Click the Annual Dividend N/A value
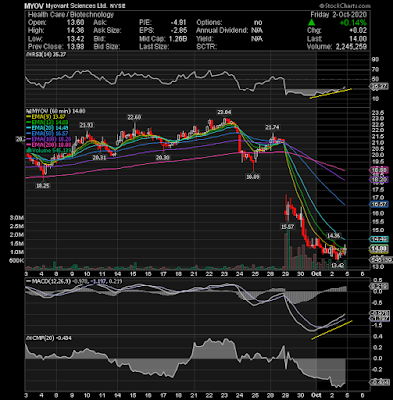Screen dimensions: 393x400 pos(257,31)
